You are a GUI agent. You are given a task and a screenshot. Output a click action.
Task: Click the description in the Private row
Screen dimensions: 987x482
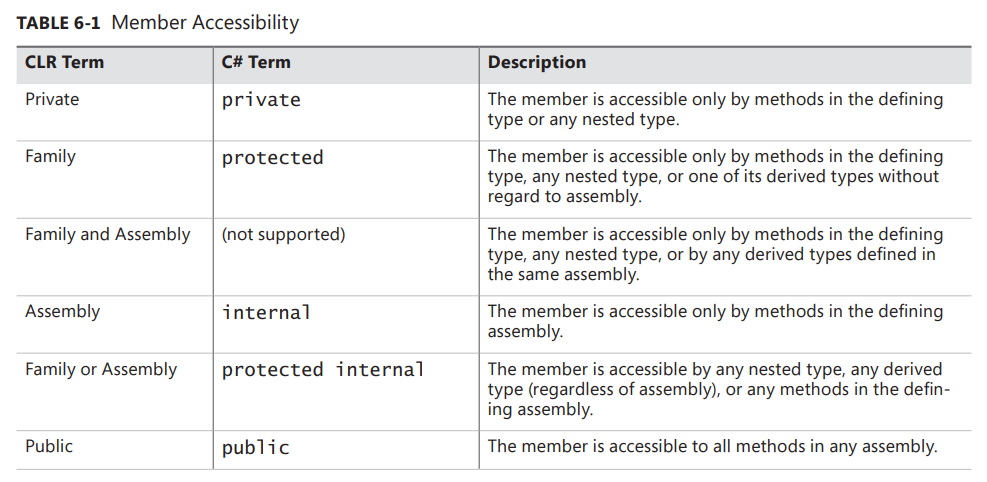click(715, 110)
